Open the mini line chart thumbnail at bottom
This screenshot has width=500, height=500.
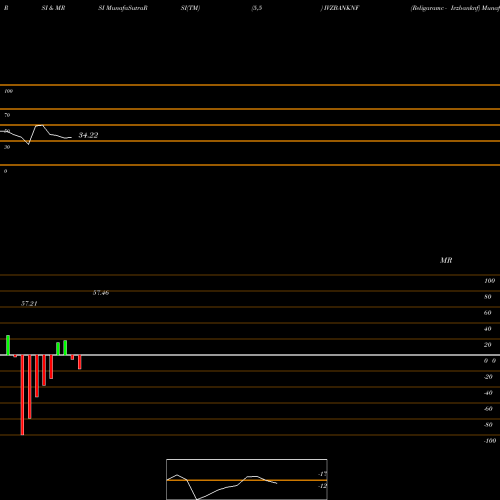(247, 479)
